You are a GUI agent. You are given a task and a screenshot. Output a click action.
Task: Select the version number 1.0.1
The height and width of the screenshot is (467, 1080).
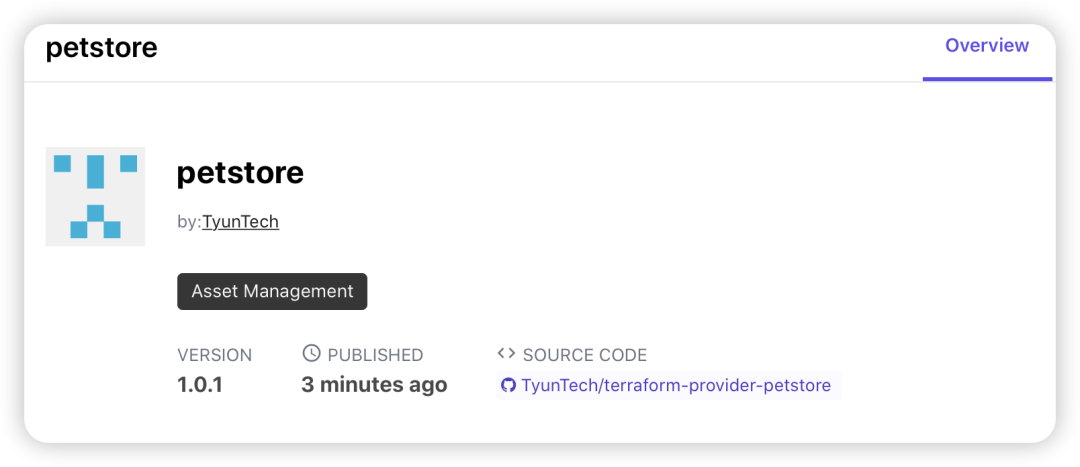(x=200, y=385)
